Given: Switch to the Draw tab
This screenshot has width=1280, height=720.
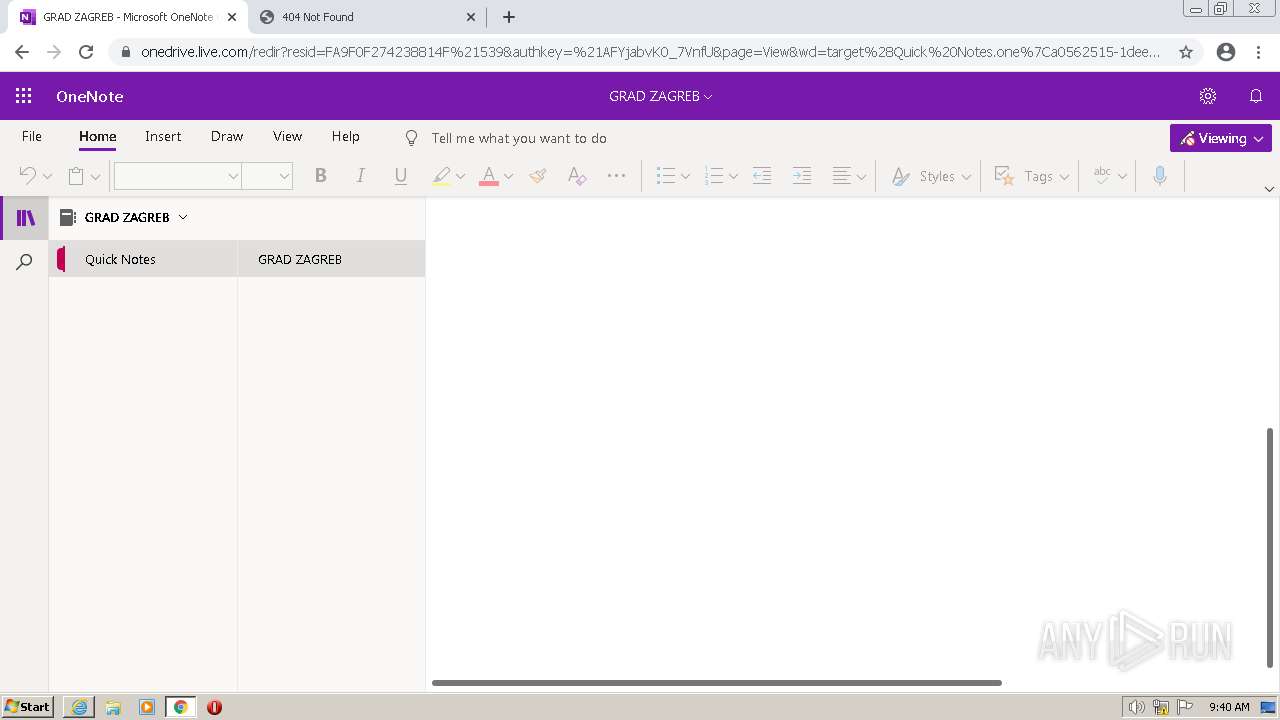Looking at the screenshot, I should coord(227,136).
